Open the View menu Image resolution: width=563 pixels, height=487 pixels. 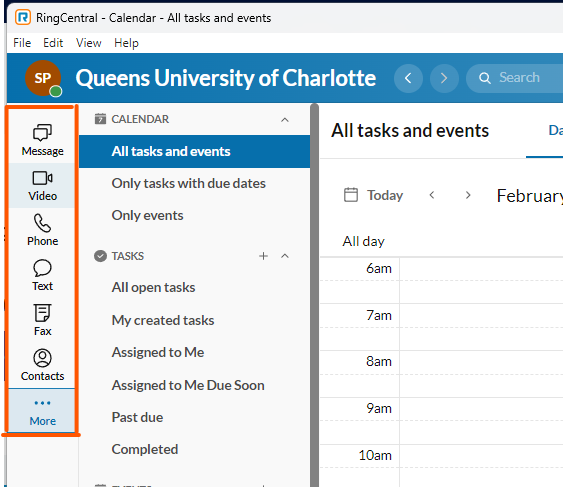pyautogui.click(x=88, y=43)
